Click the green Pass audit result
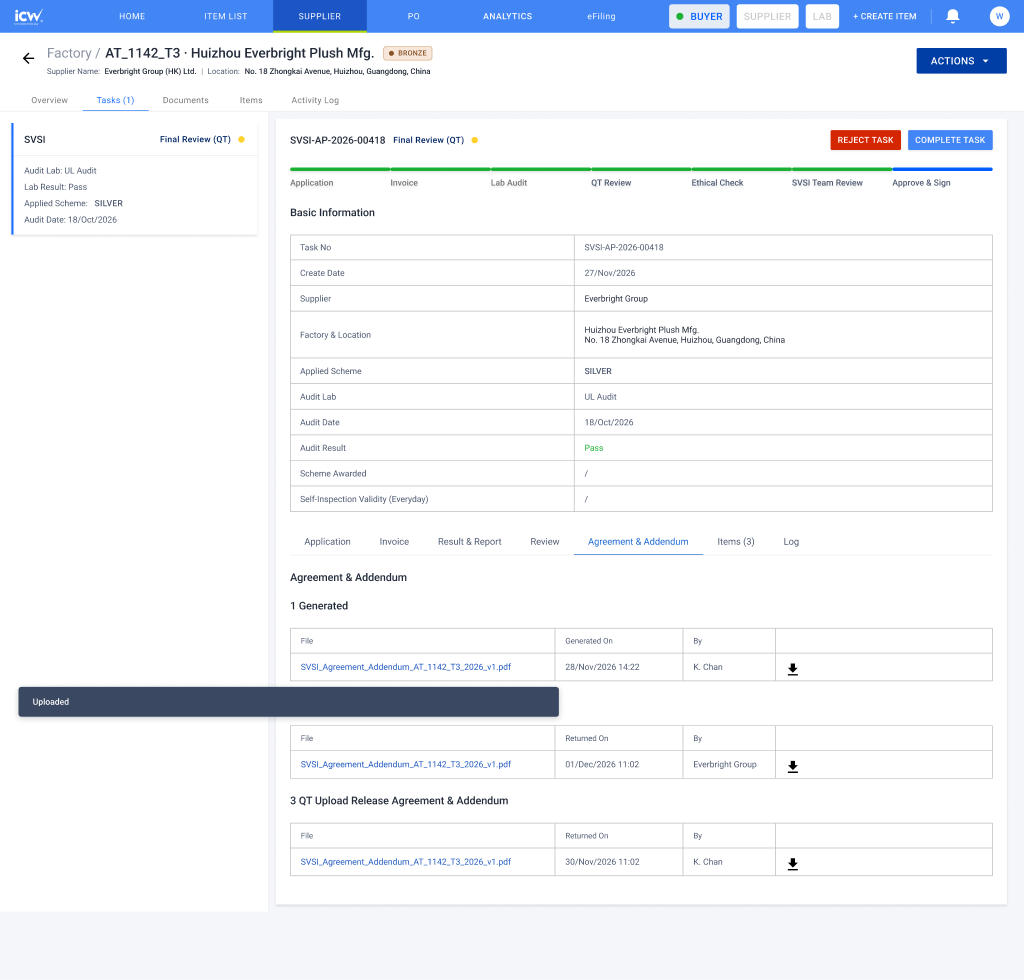Image resolution: width=1024 pixels, height=980 pixels. coord(593,448)
